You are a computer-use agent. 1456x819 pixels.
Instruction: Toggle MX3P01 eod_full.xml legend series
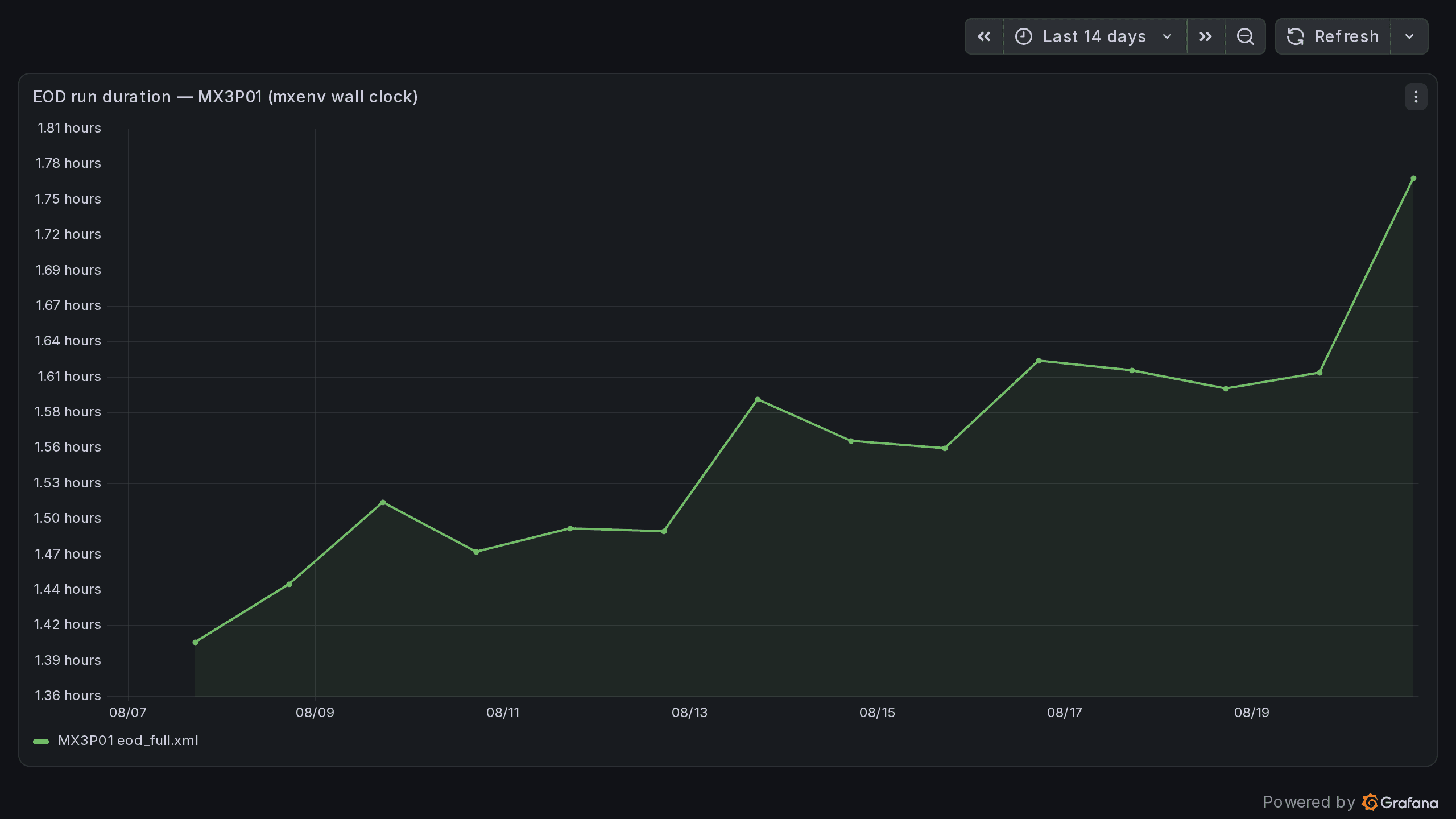(128, 741)
